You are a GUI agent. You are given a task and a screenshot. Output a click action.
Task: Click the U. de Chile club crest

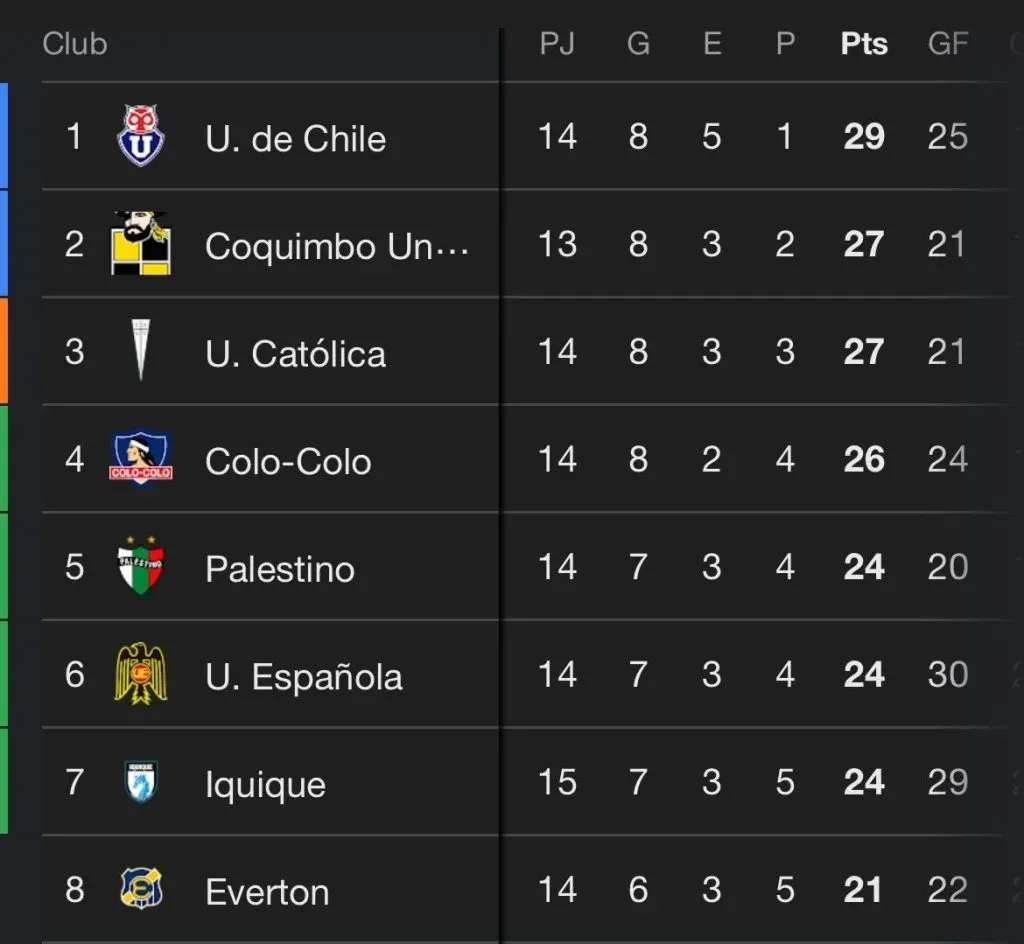pyautogui.click(x=140, y=136)
